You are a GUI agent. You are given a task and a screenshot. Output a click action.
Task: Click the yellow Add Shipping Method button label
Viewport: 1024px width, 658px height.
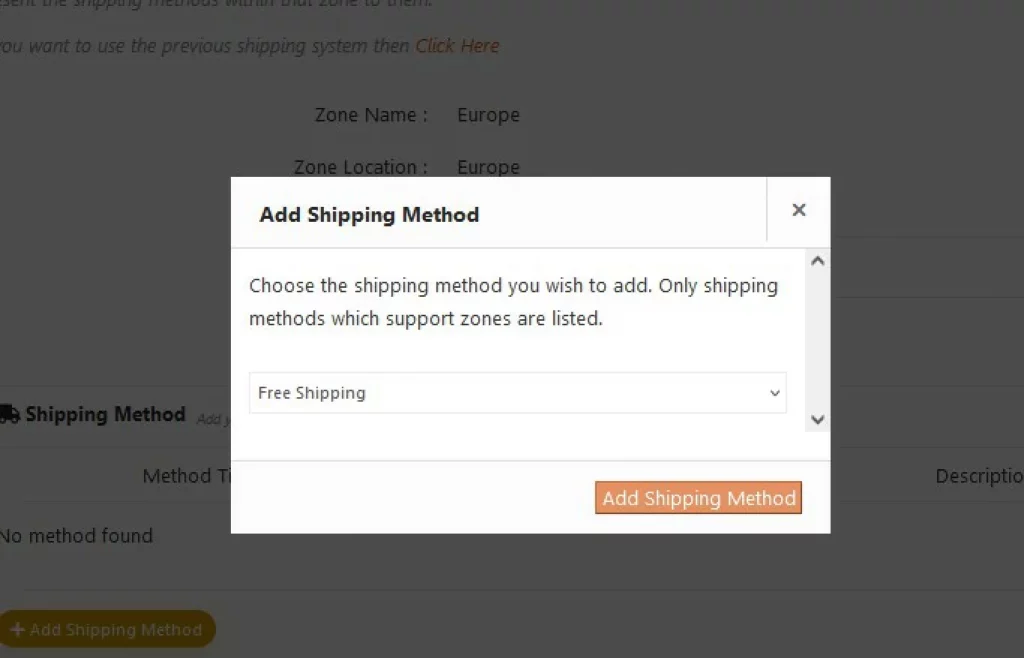click(116, 630)
